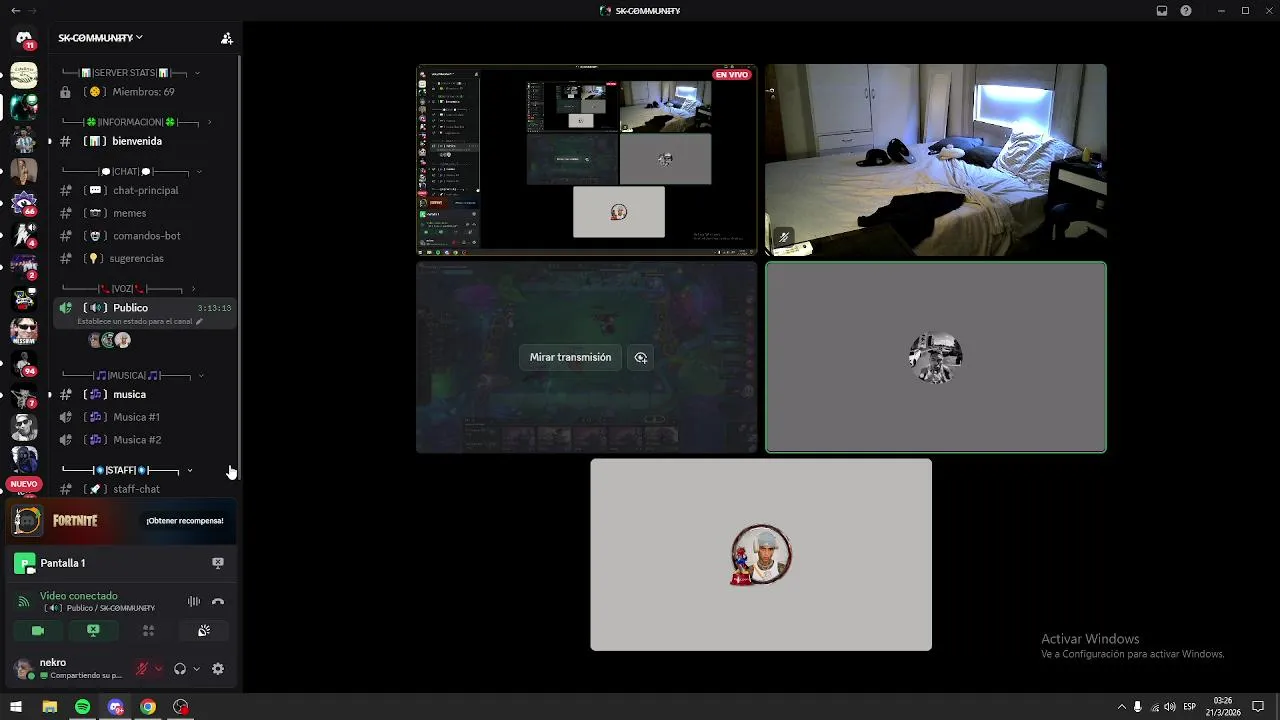1280x720 pixels.
Task: Select the bottom light gray avatar tile
Action: point(761,555)
